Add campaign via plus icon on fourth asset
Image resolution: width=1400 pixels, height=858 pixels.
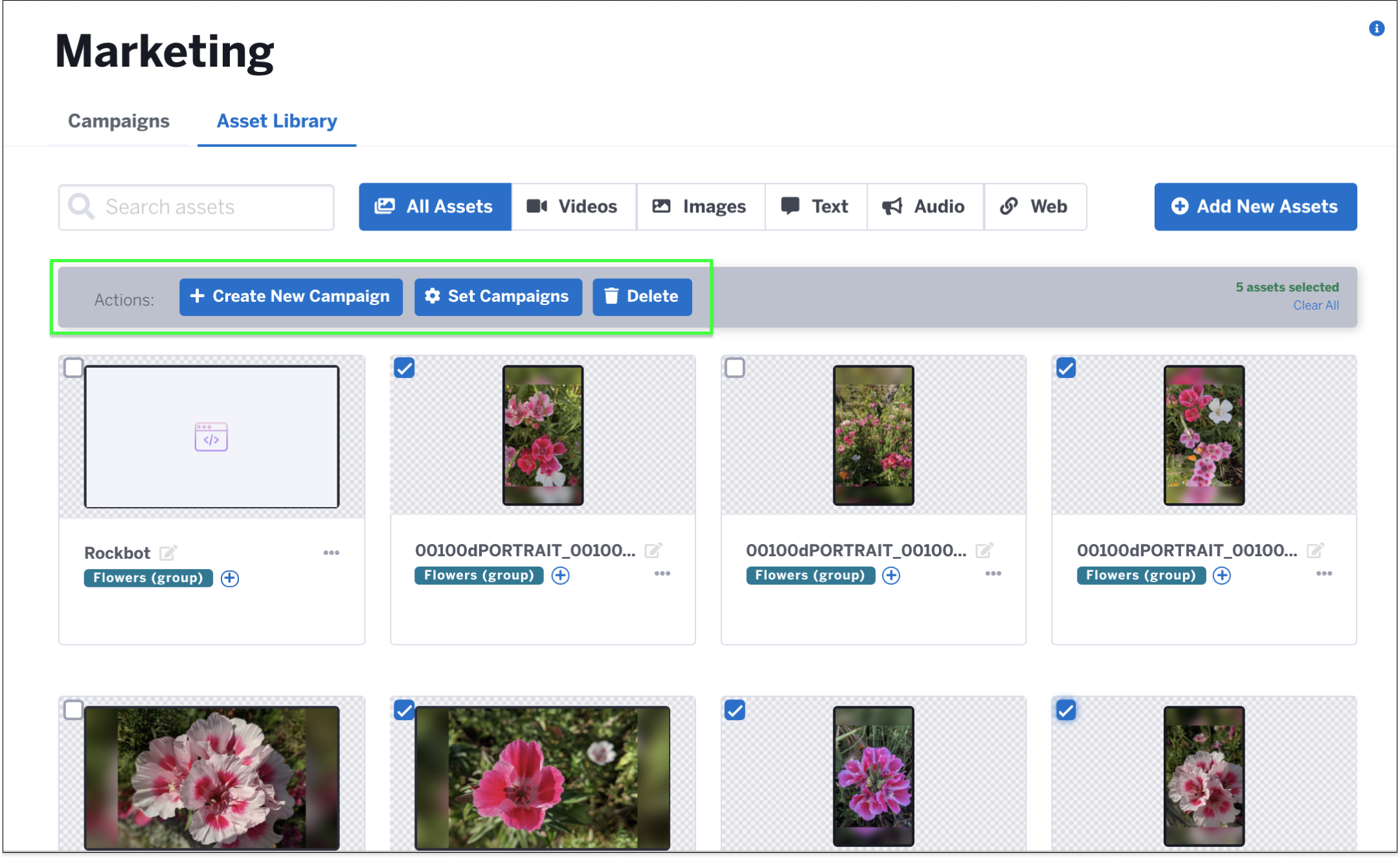pos(1221,575)
